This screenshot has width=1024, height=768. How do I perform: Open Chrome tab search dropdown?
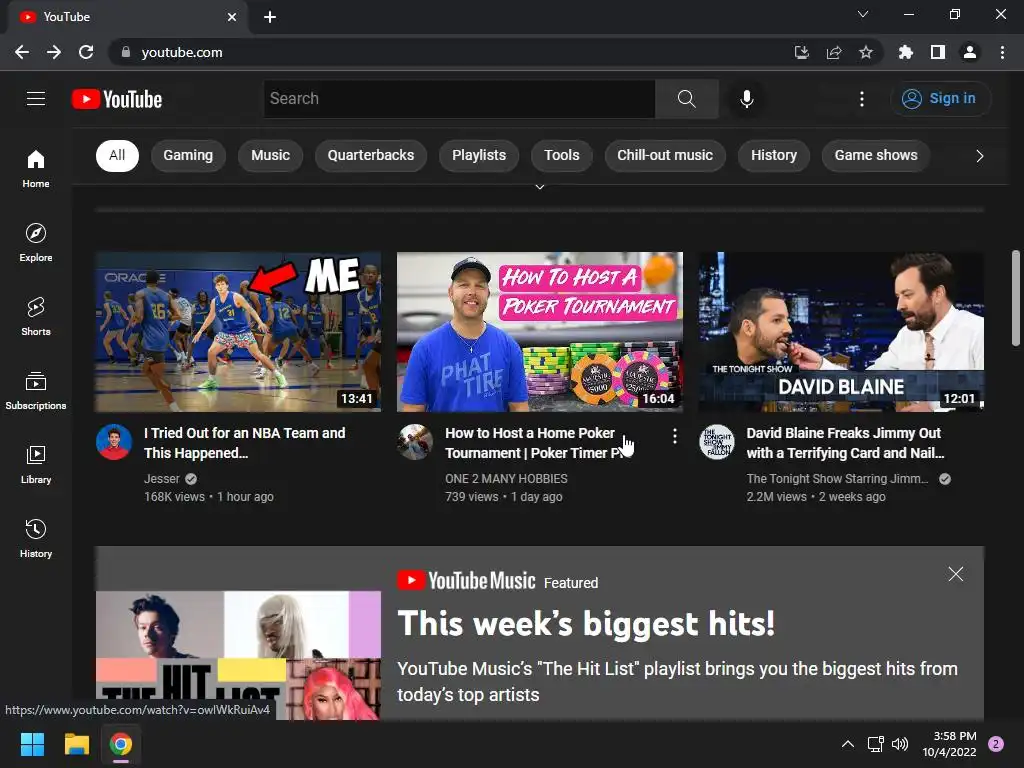pyautogui.click(x=863, y=14)
